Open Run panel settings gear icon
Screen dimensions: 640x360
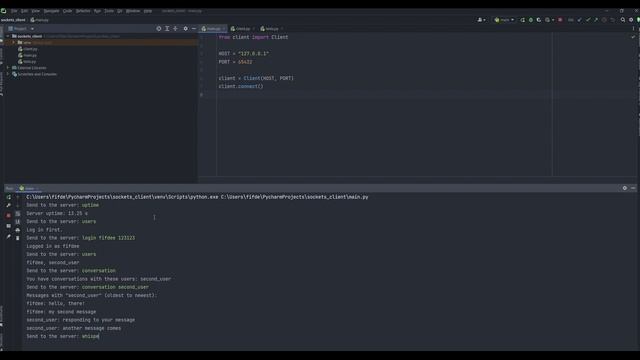click(x=624, y=188)
